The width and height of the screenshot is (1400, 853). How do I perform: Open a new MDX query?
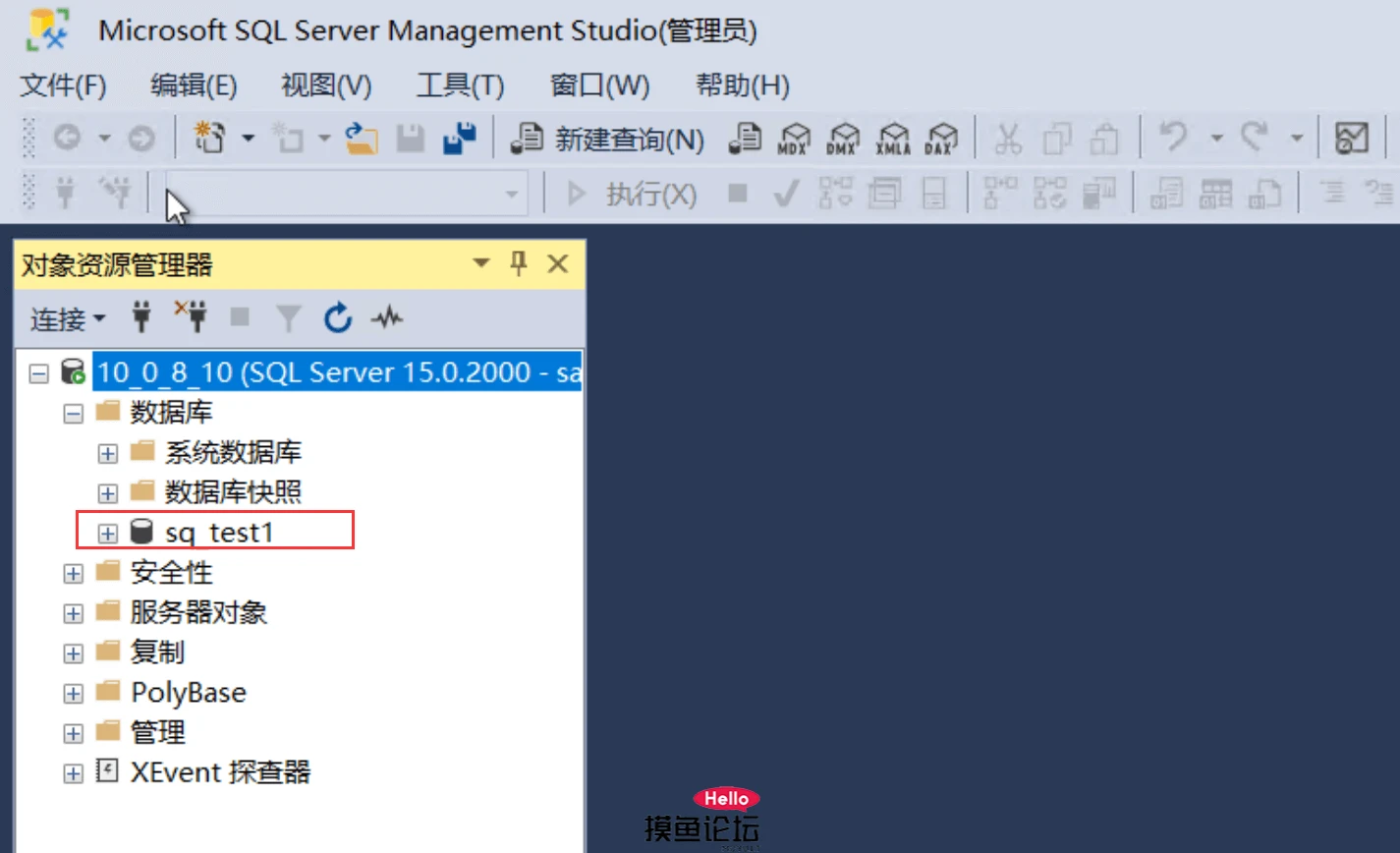click(x=794, y=139)
